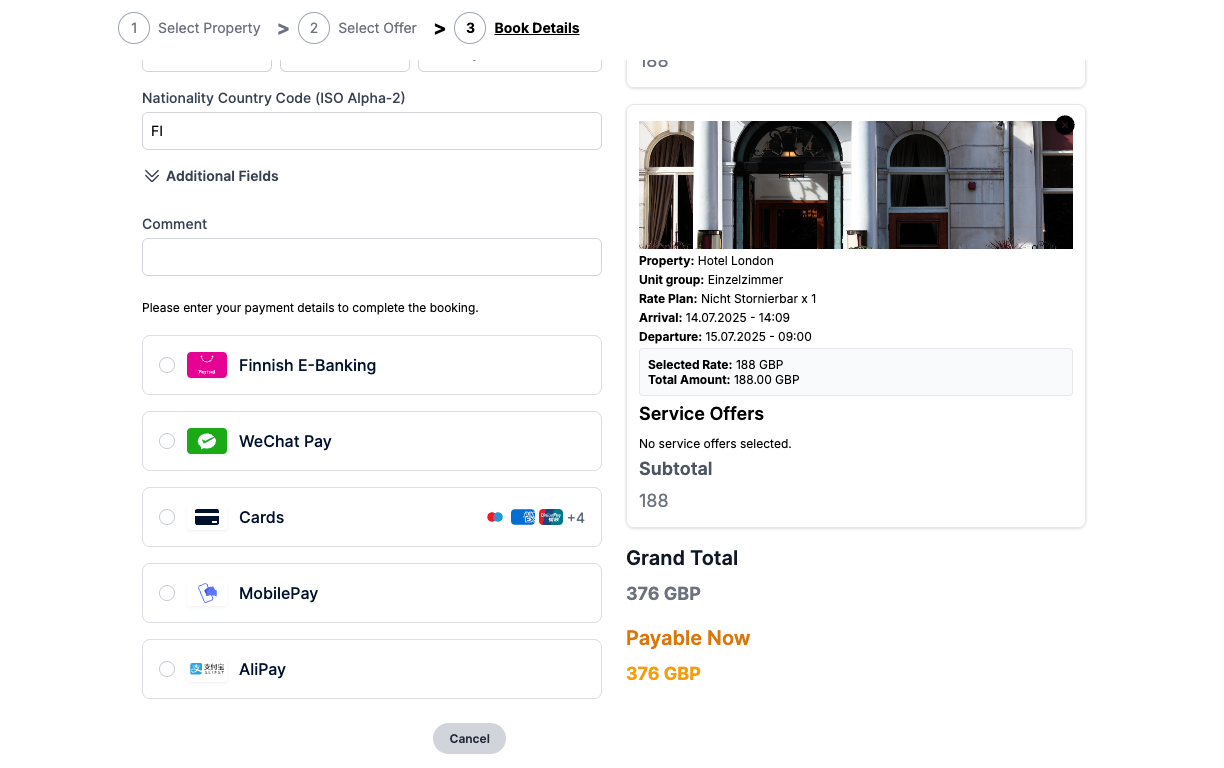
Task: Go to step 2 Select Offer
Action: coord(358,28)
